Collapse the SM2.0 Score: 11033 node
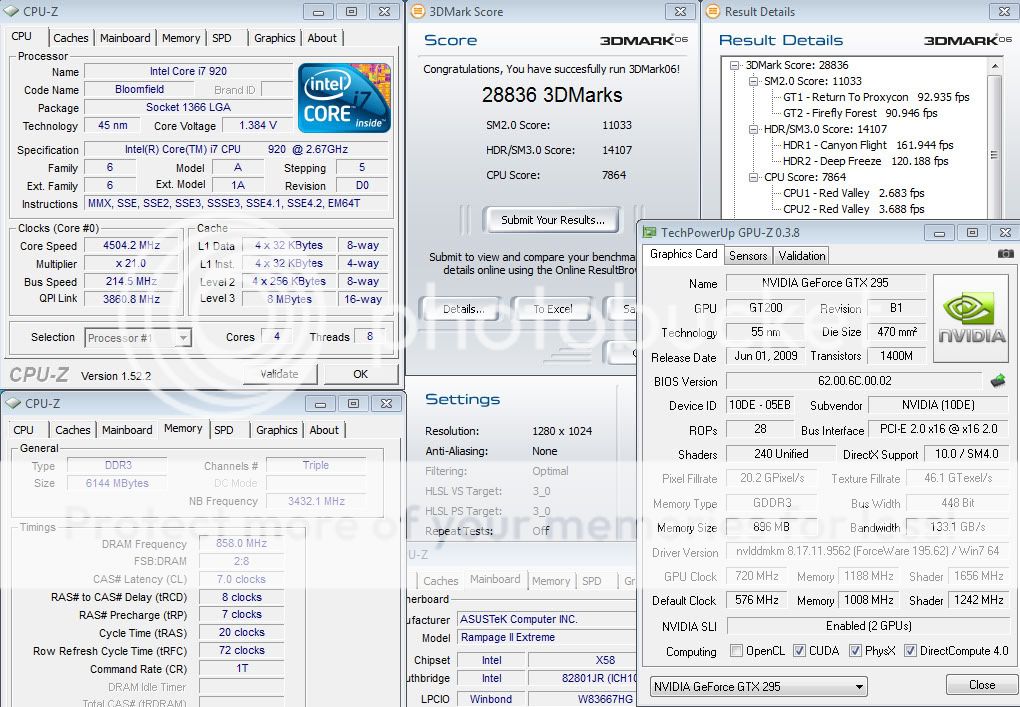 753,81
